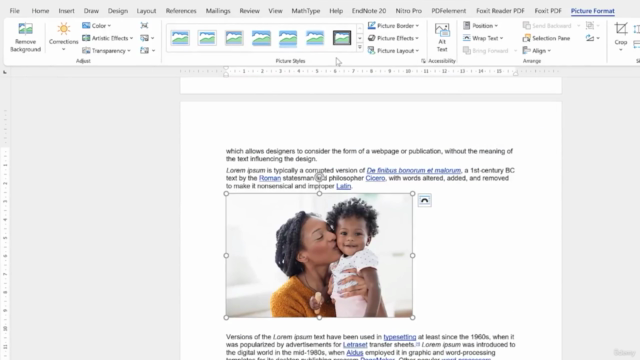640x360 pixels.
Task: Switch to the Mailings tab
Action: point(218,11)
